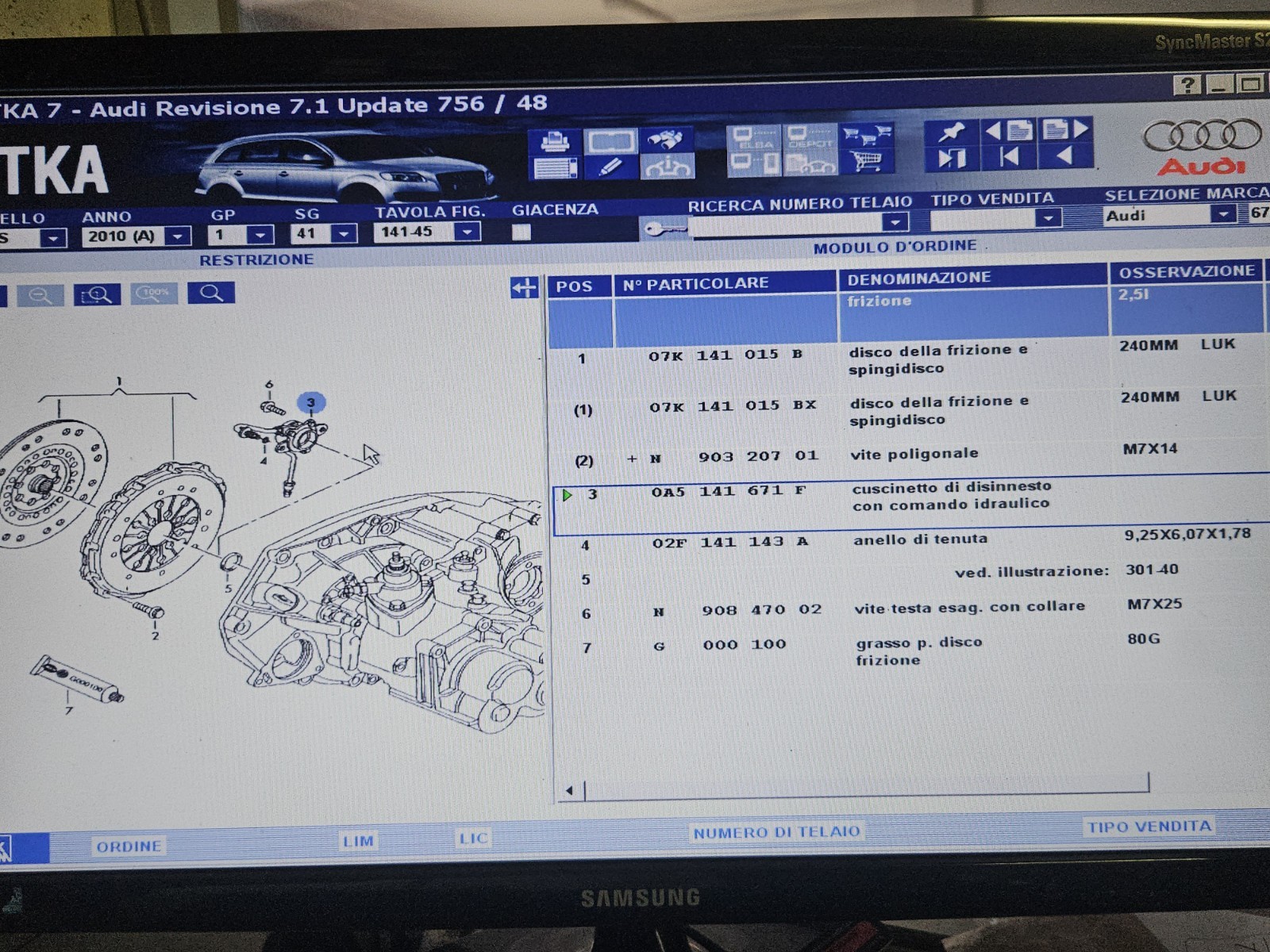The width and height of the screenshot is (1270, 952).
Task: Open the SG dropdown showing 41
Action: [343, 233]
